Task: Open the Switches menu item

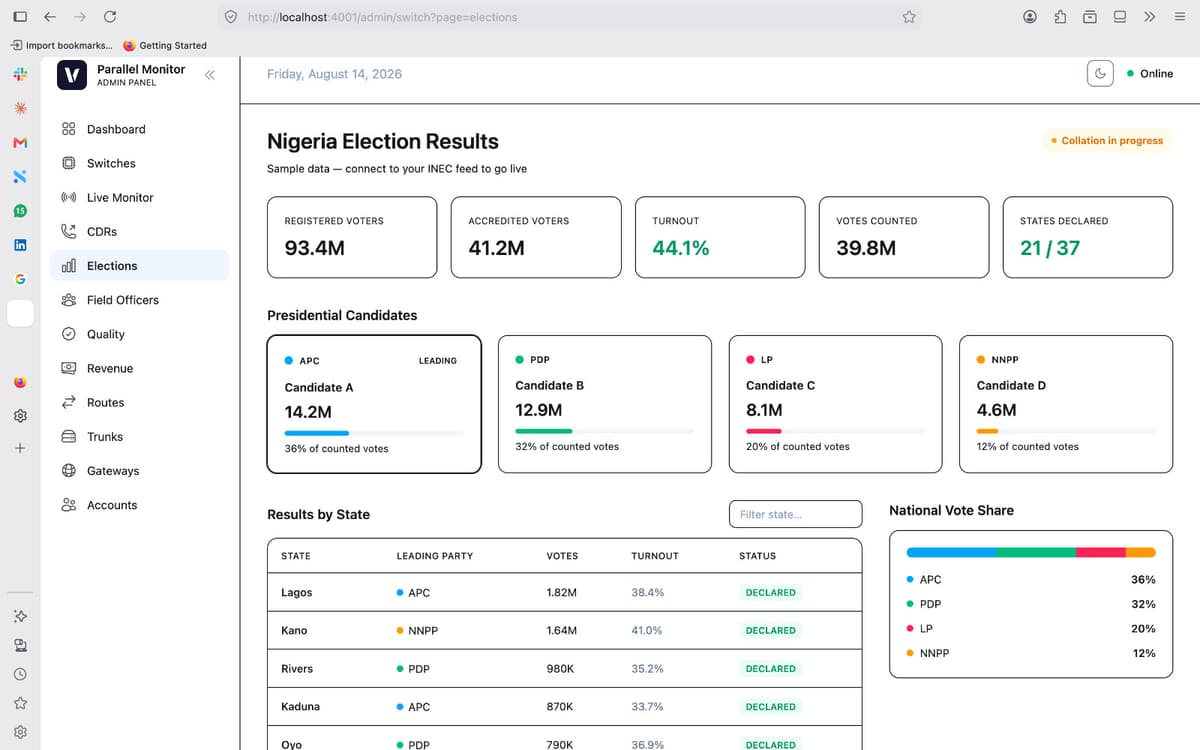Action: tap(140, 163)
